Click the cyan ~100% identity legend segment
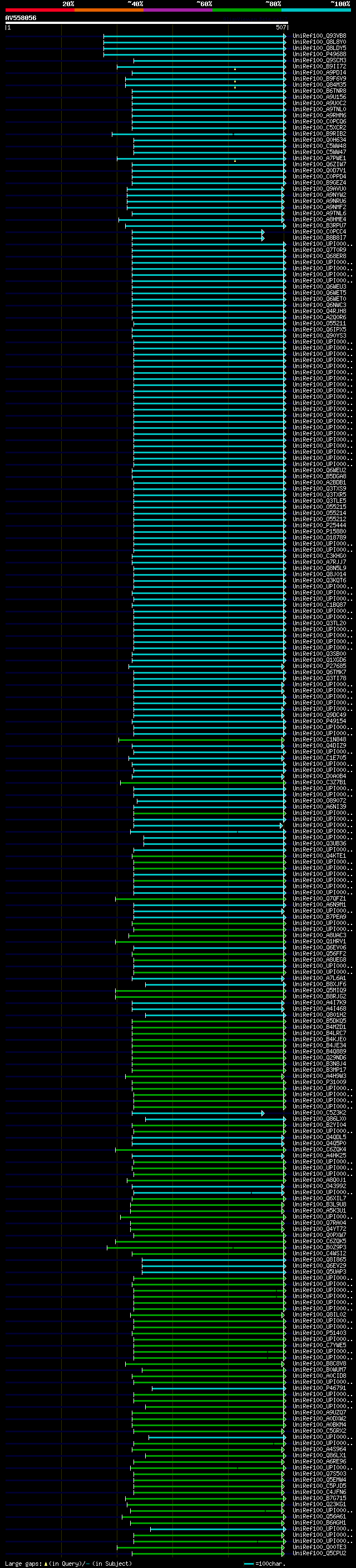The image size is (356, 1568). (x=316, y=10)
